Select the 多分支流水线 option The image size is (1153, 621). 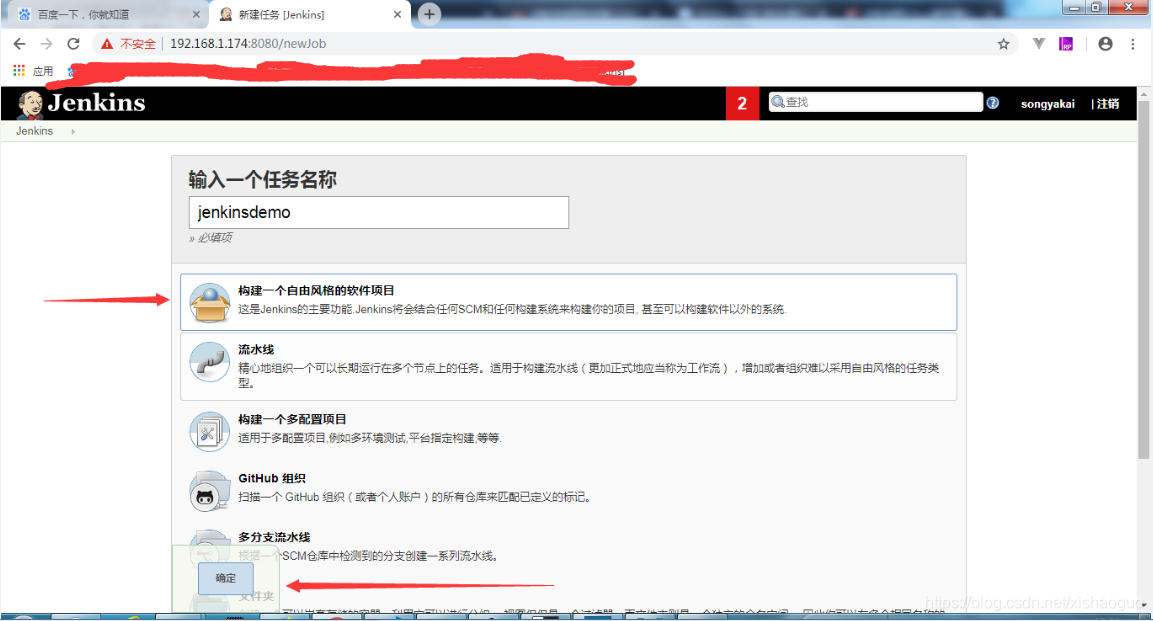click(x=568, y=547)
